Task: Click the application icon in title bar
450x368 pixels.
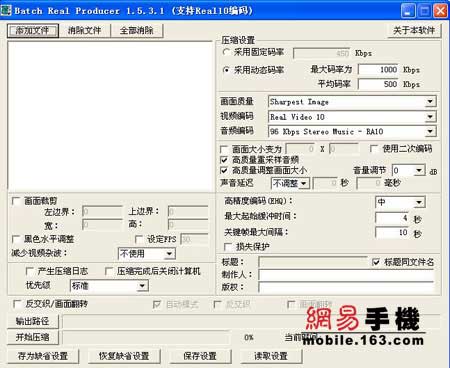Action: (x=6, y=10)
